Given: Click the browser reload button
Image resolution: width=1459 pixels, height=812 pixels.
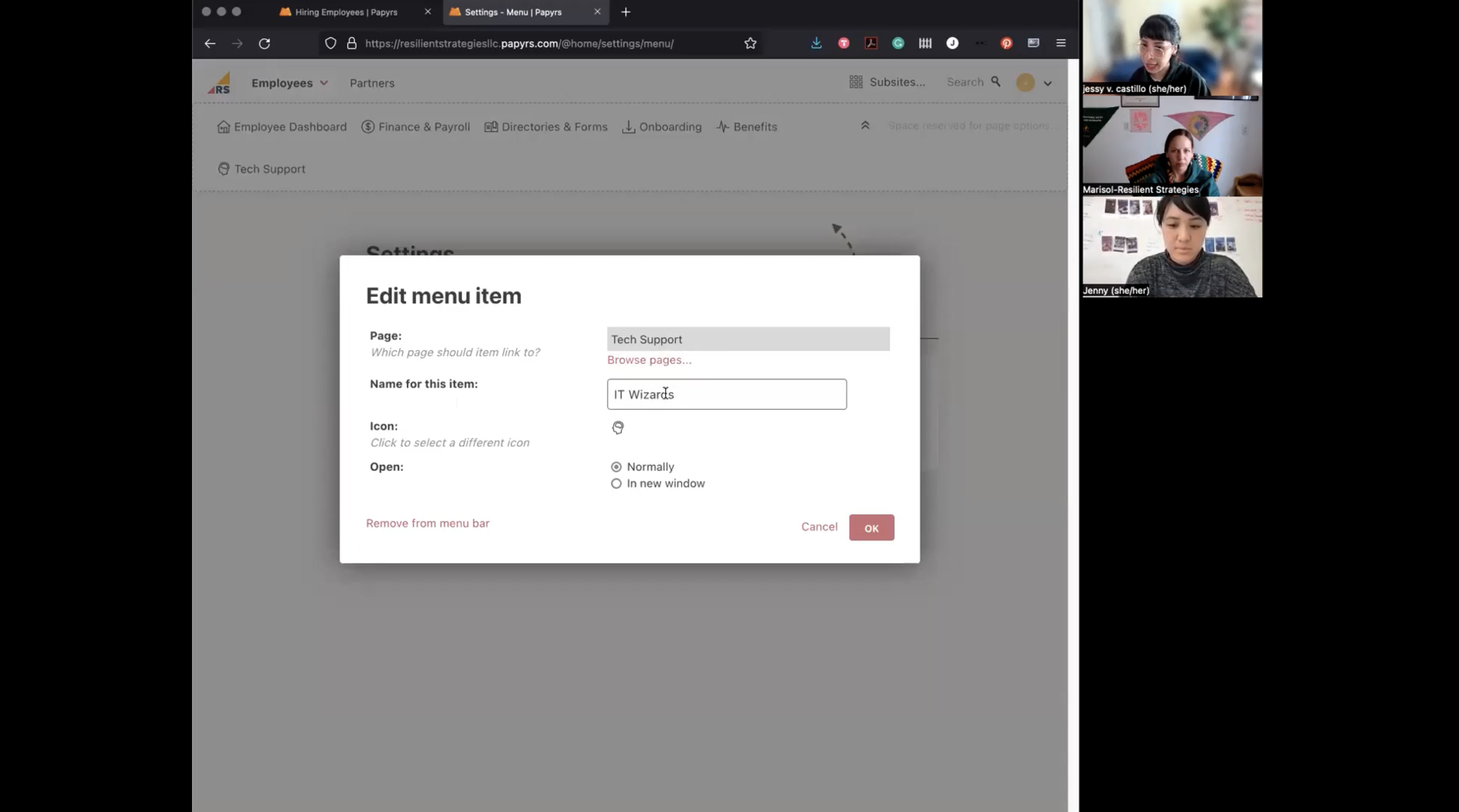Looking at the screenshot, I should pyautogui.click(x=264, y=43).
